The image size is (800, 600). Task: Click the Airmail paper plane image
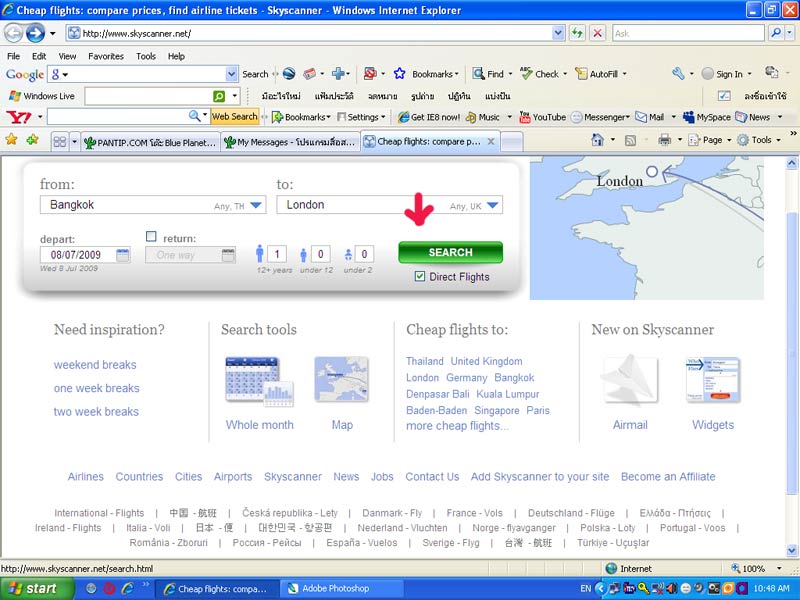(x=630, y=380)
